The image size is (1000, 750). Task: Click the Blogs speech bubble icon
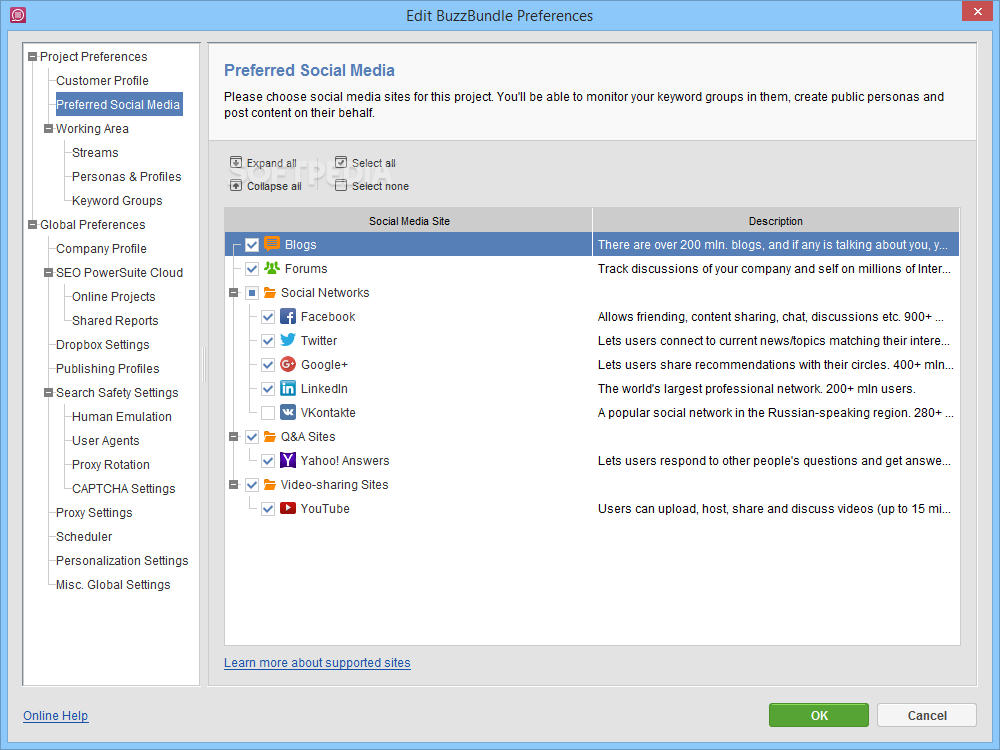(272, 244)
